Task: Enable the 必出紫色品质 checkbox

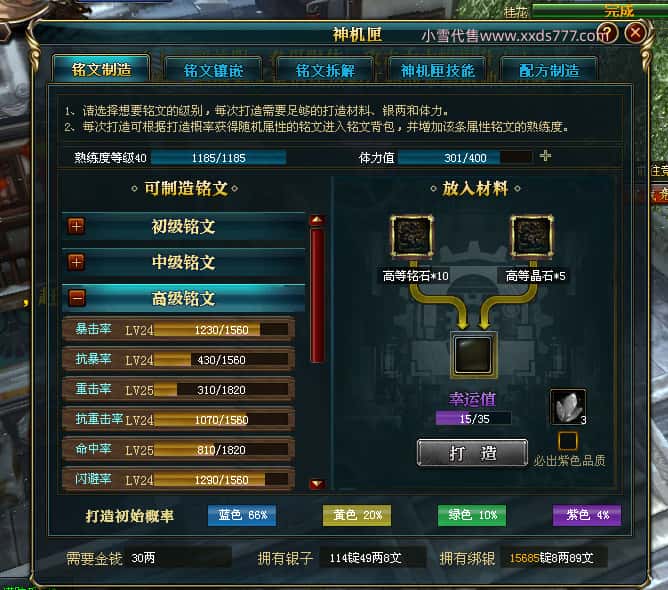Action: [x=568, y=441]
